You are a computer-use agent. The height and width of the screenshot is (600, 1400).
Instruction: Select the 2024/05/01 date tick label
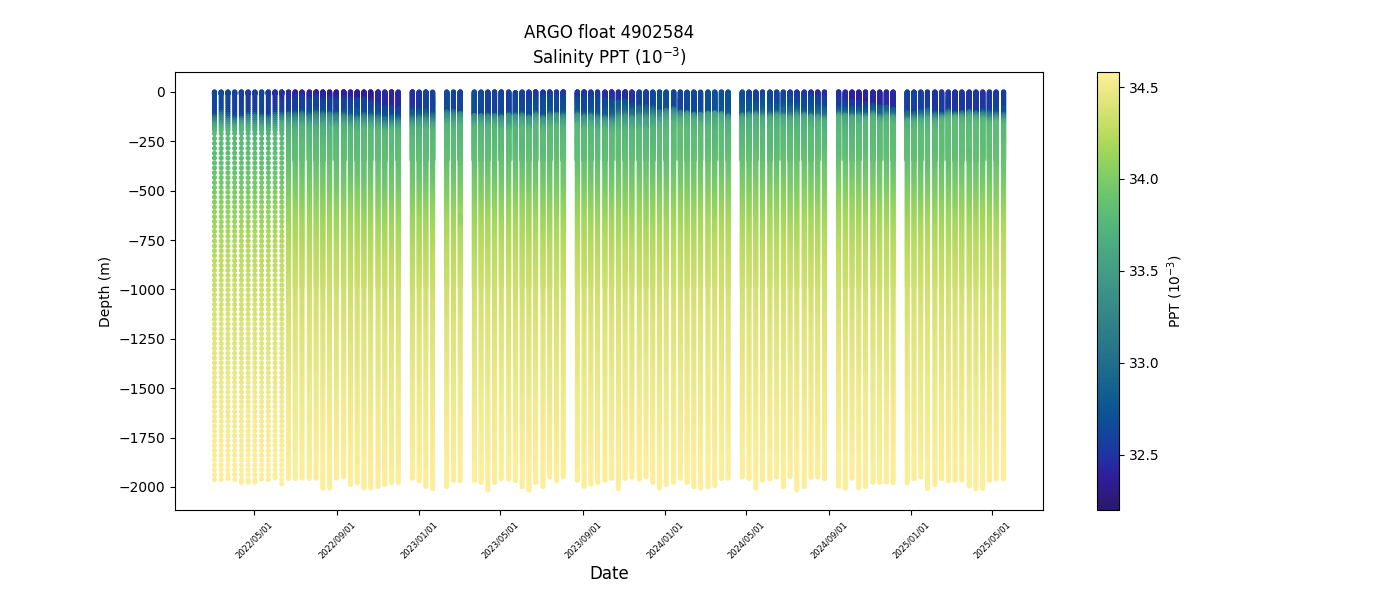747,540
